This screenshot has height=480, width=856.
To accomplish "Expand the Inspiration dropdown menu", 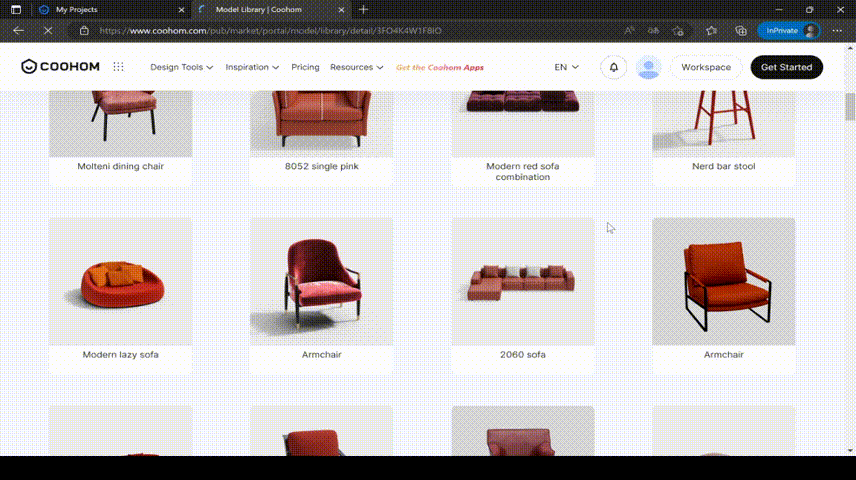I will [252, 67].
